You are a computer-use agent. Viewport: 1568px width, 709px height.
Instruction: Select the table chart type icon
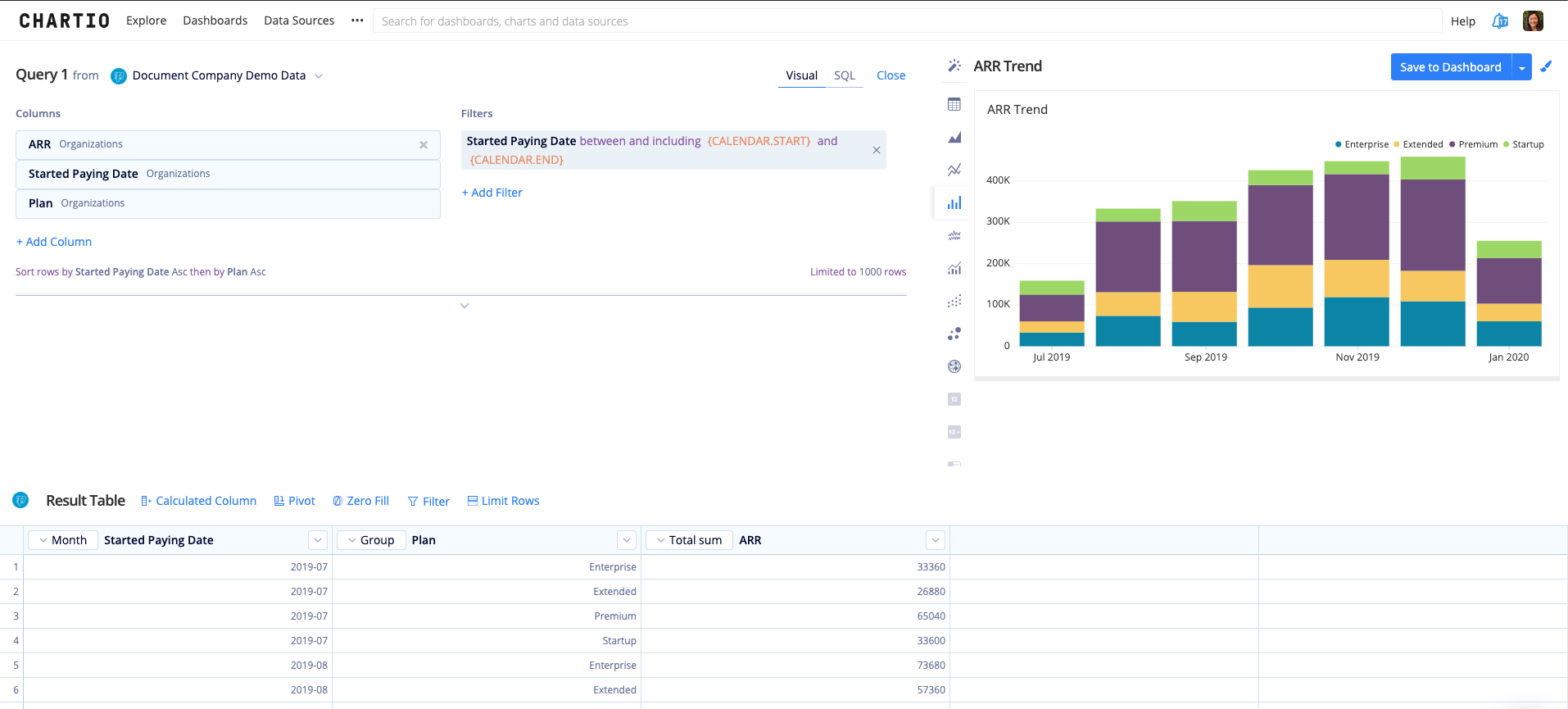(x=954, y=105)
